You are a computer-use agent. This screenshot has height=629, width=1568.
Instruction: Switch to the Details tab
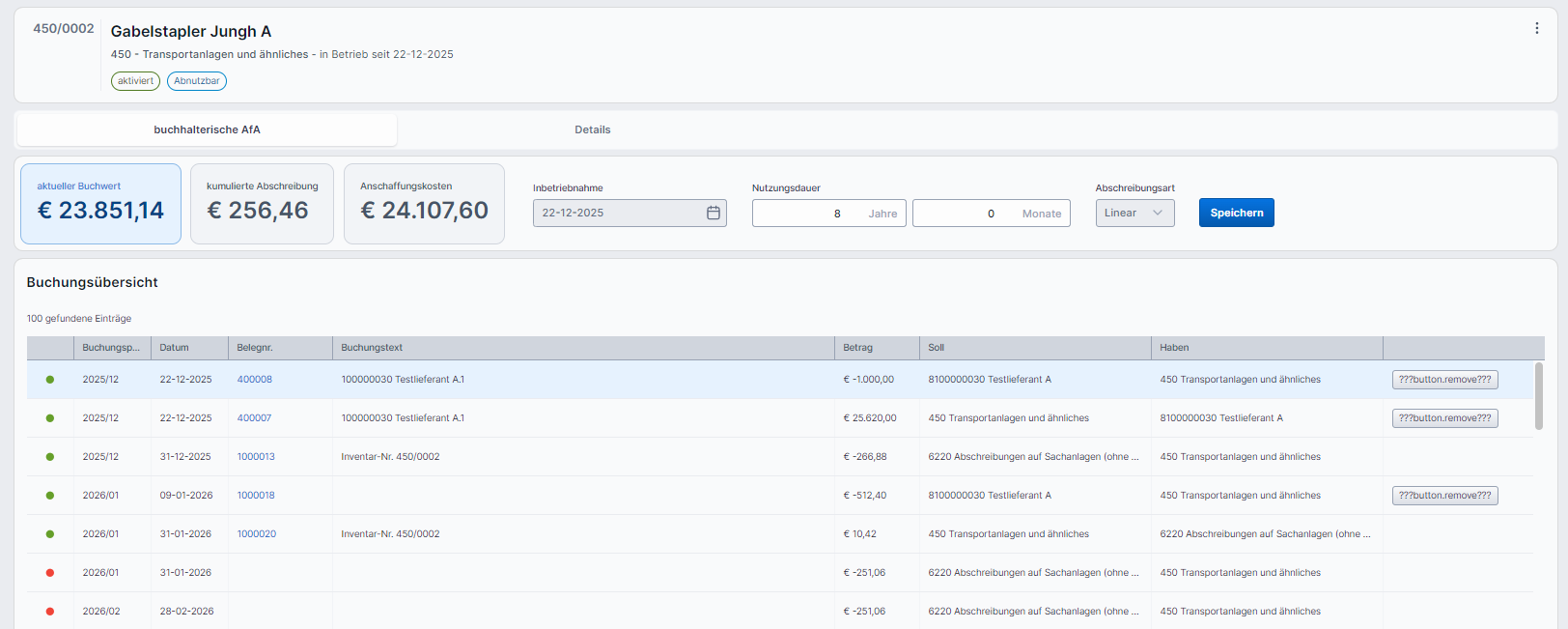(x=592, y=129)
